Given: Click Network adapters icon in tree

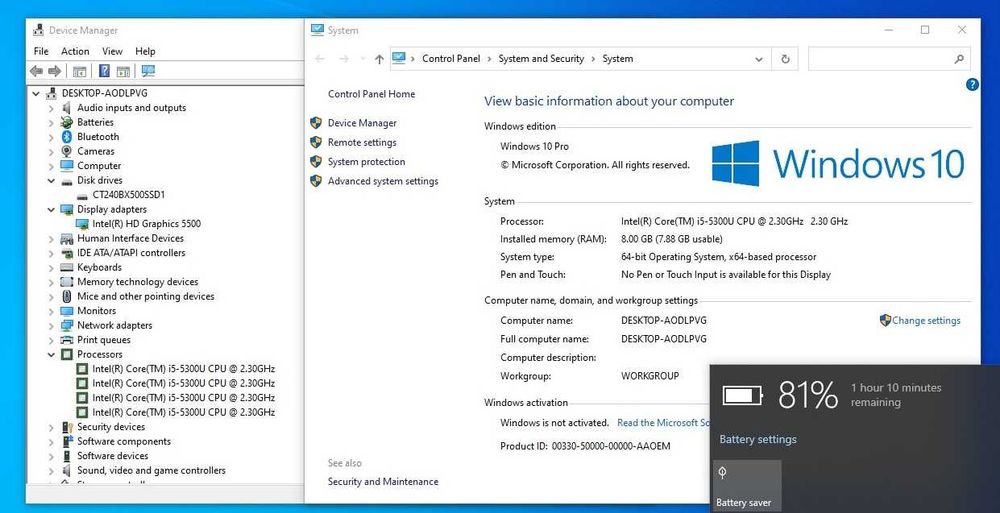Looking at the screenshot, I should tap(67, 325).
